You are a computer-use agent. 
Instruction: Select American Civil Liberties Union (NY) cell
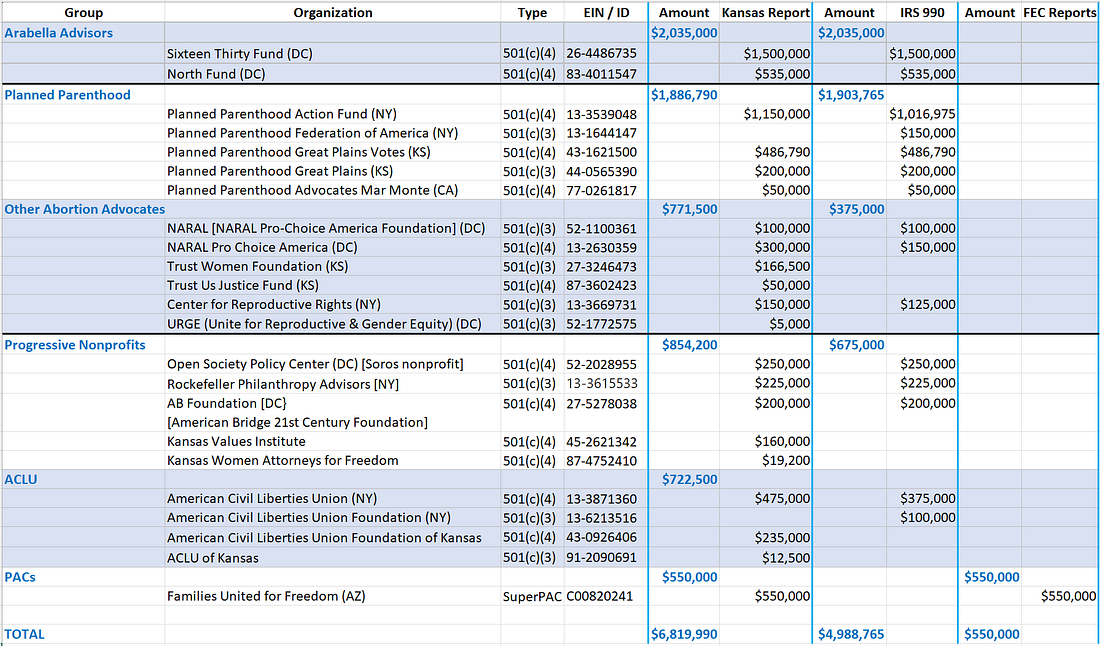pos(333,499)
